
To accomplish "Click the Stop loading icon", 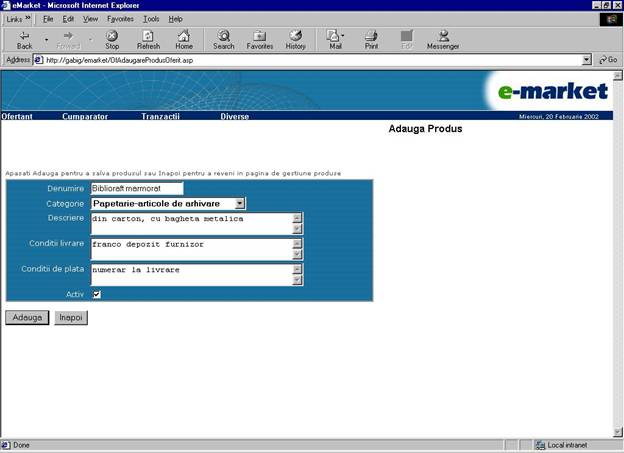I will (x=112, y=36).
